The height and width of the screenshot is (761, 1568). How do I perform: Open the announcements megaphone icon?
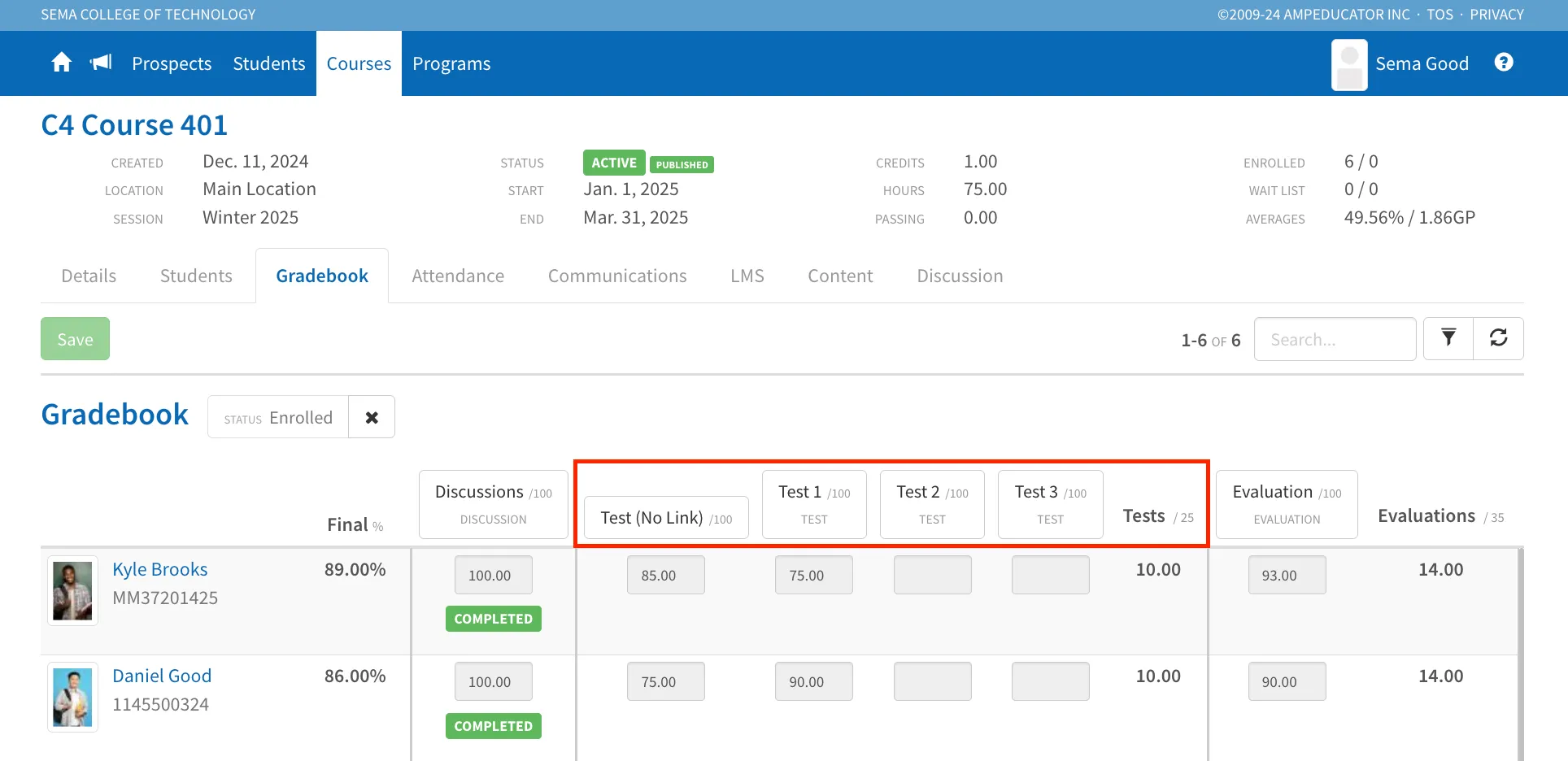[x=101, y=63]
